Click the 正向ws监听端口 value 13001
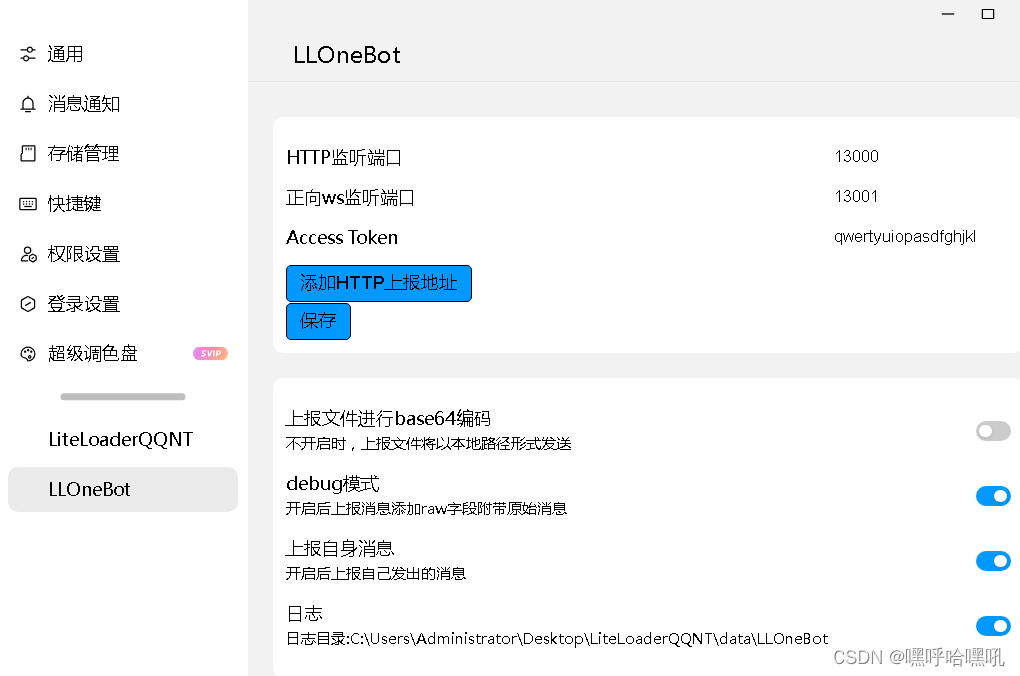Image resolution: width=1020 pixels, height=676 pixels. tap(856, 197)
